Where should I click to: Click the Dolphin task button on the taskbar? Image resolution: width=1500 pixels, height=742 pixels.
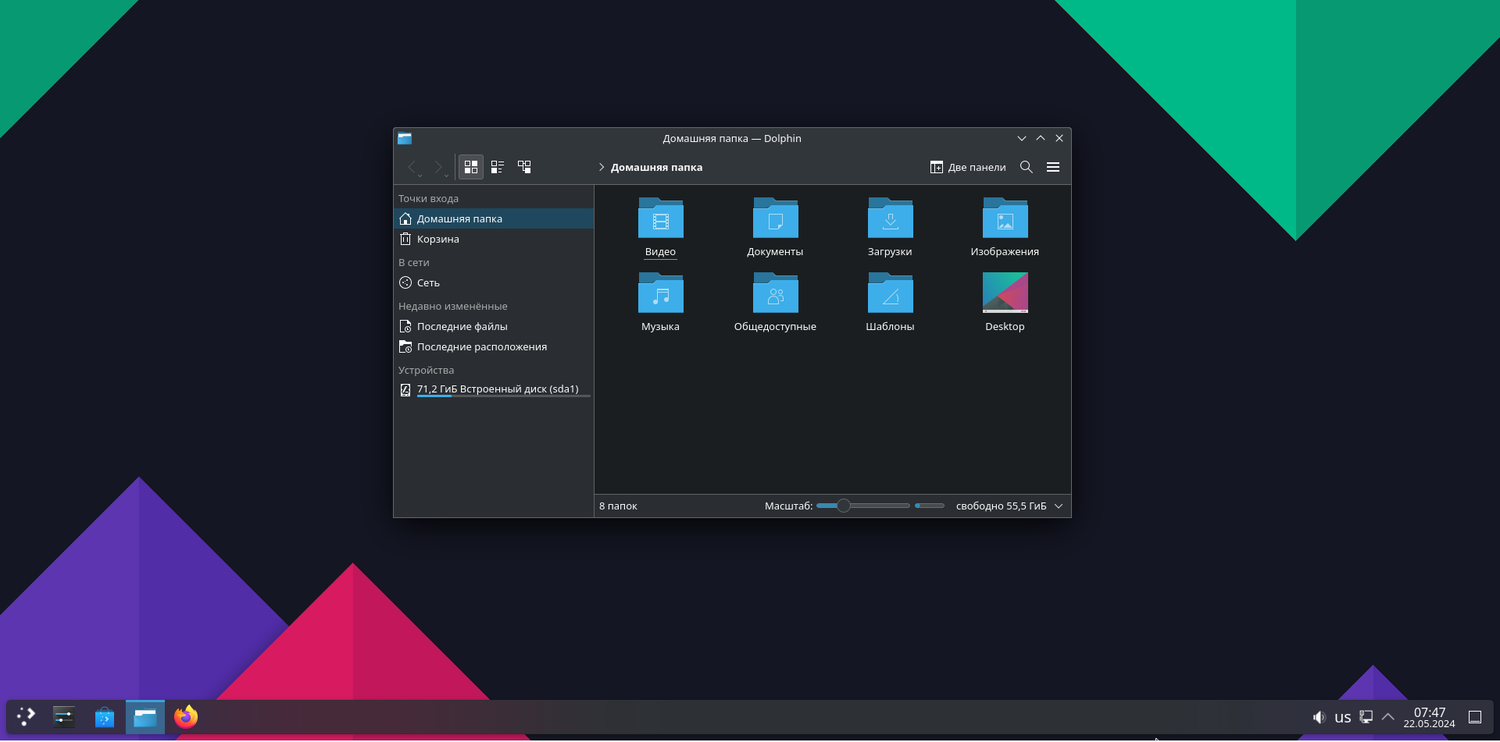tap(145, 716)
